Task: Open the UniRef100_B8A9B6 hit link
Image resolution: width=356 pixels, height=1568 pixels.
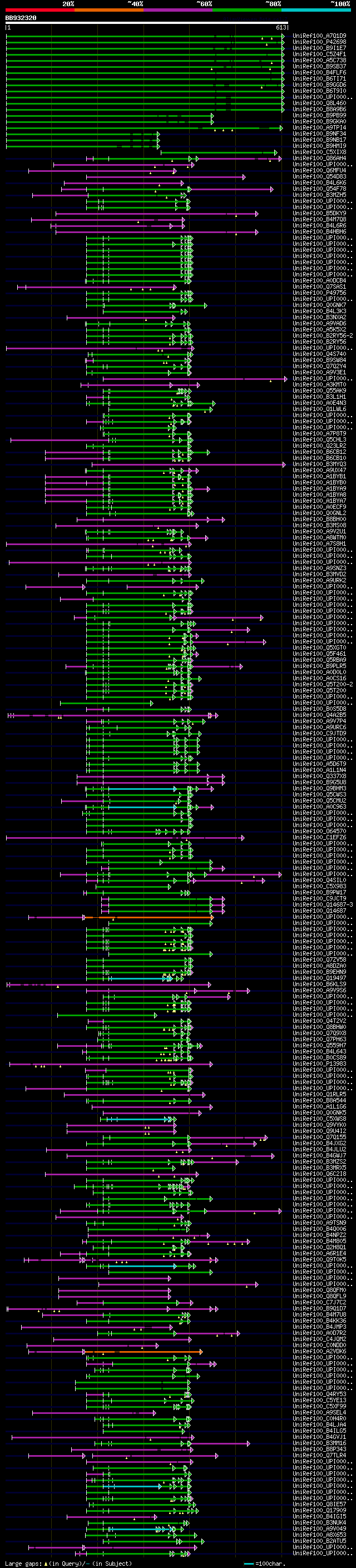Action: (319, 110)
